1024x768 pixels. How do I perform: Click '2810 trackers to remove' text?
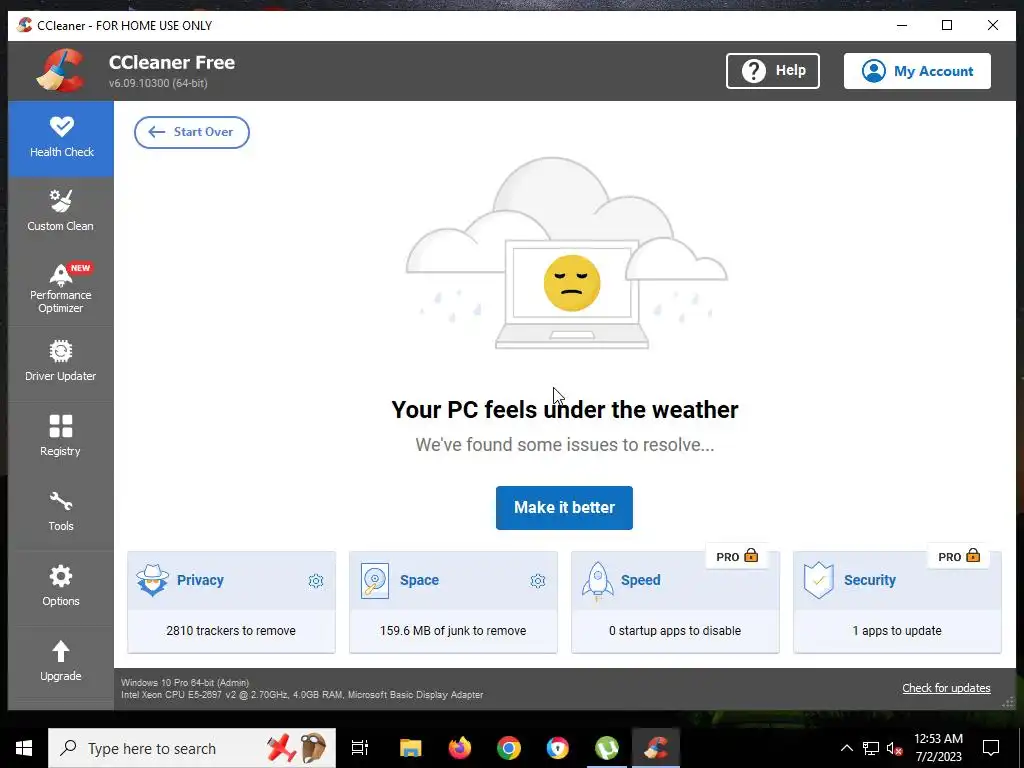pos(231,631)
